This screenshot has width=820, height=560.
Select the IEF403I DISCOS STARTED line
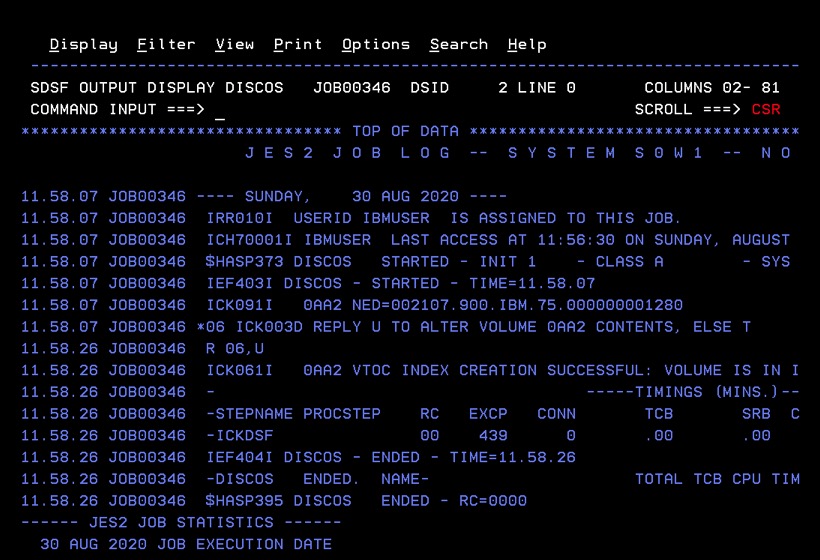tap(308, 283)
